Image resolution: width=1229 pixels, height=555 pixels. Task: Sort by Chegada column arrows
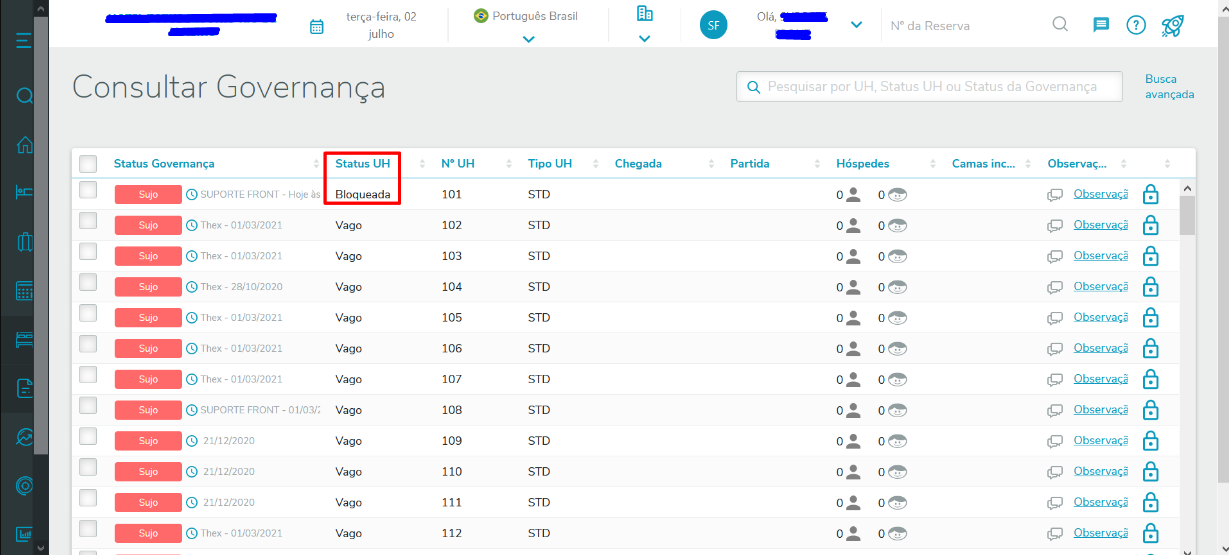[712, 164]
